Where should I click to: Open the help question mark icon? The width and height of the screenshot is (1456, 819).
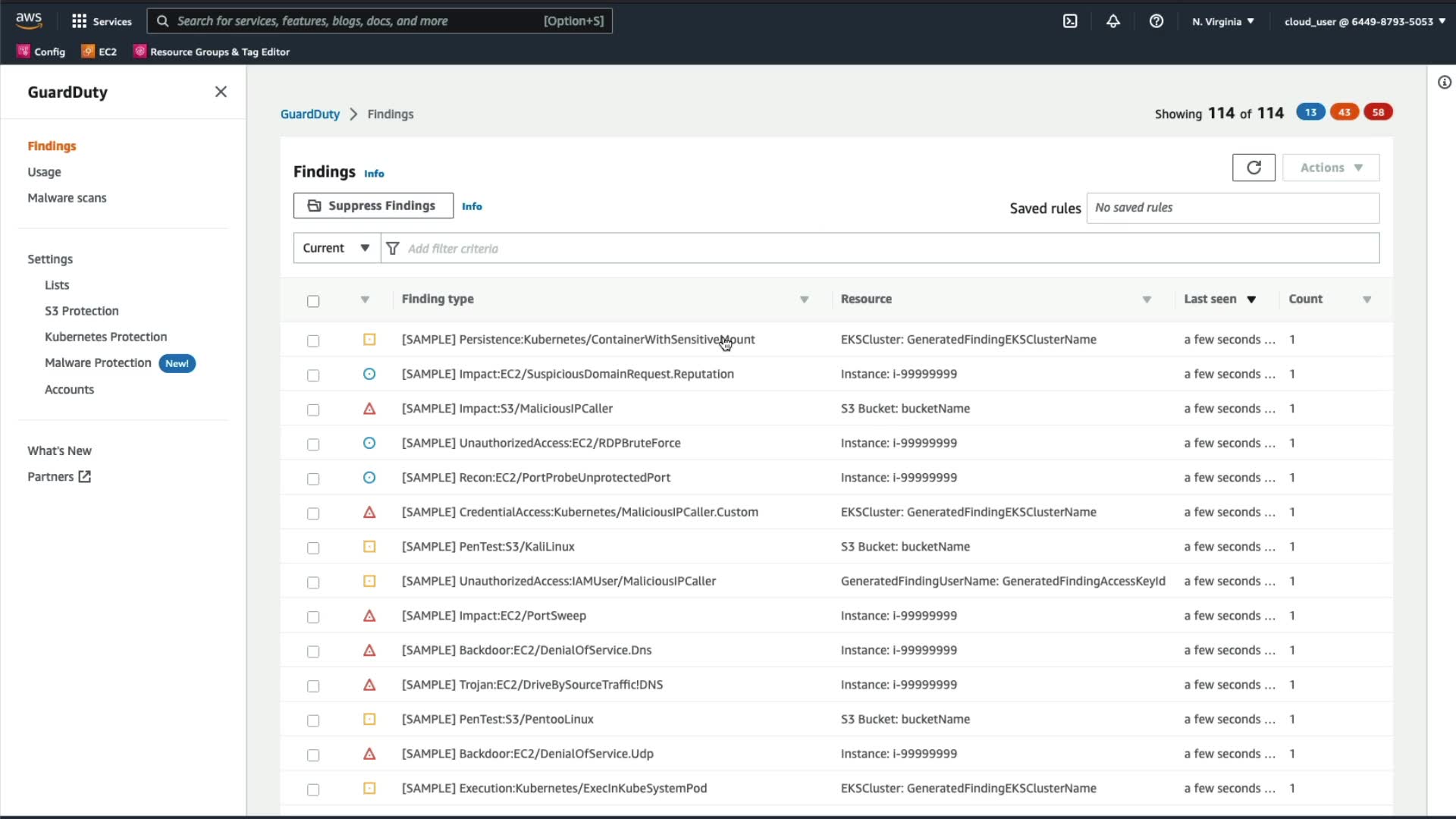[x=1156, y=21]
